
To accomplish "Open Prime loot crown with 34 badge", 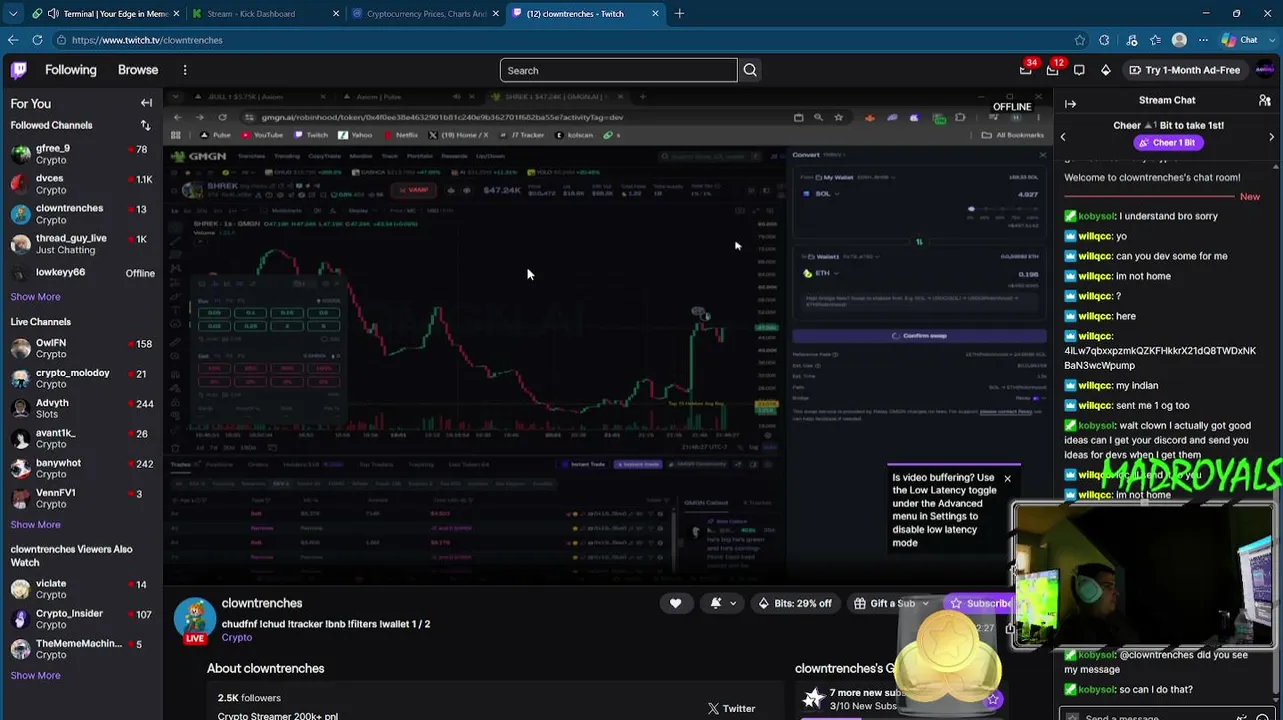I will pos(1026,70).
